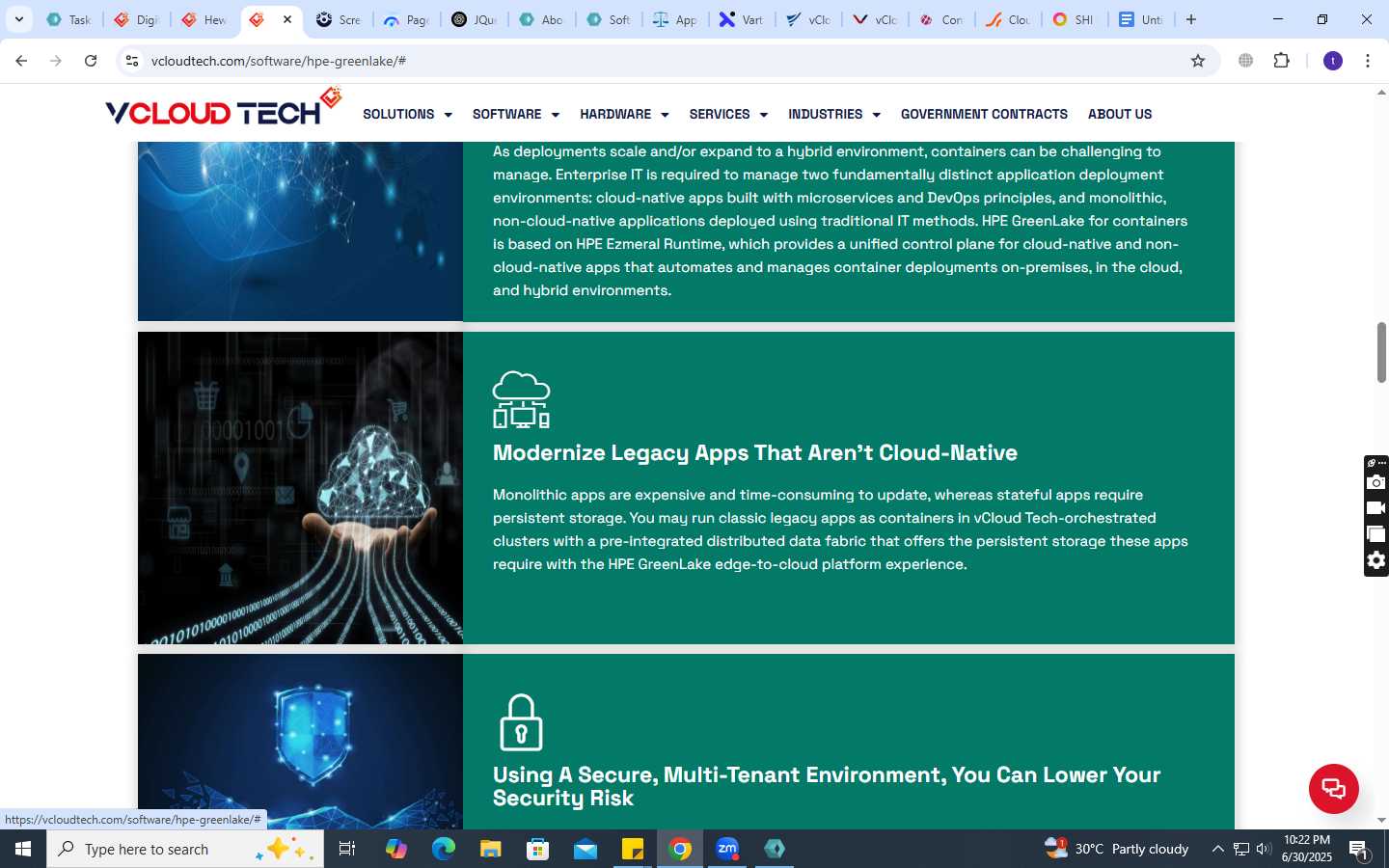The image size is (1389, 868).
Task: Open Microsoft Edge from the taskbar
Action: [444, 849]
